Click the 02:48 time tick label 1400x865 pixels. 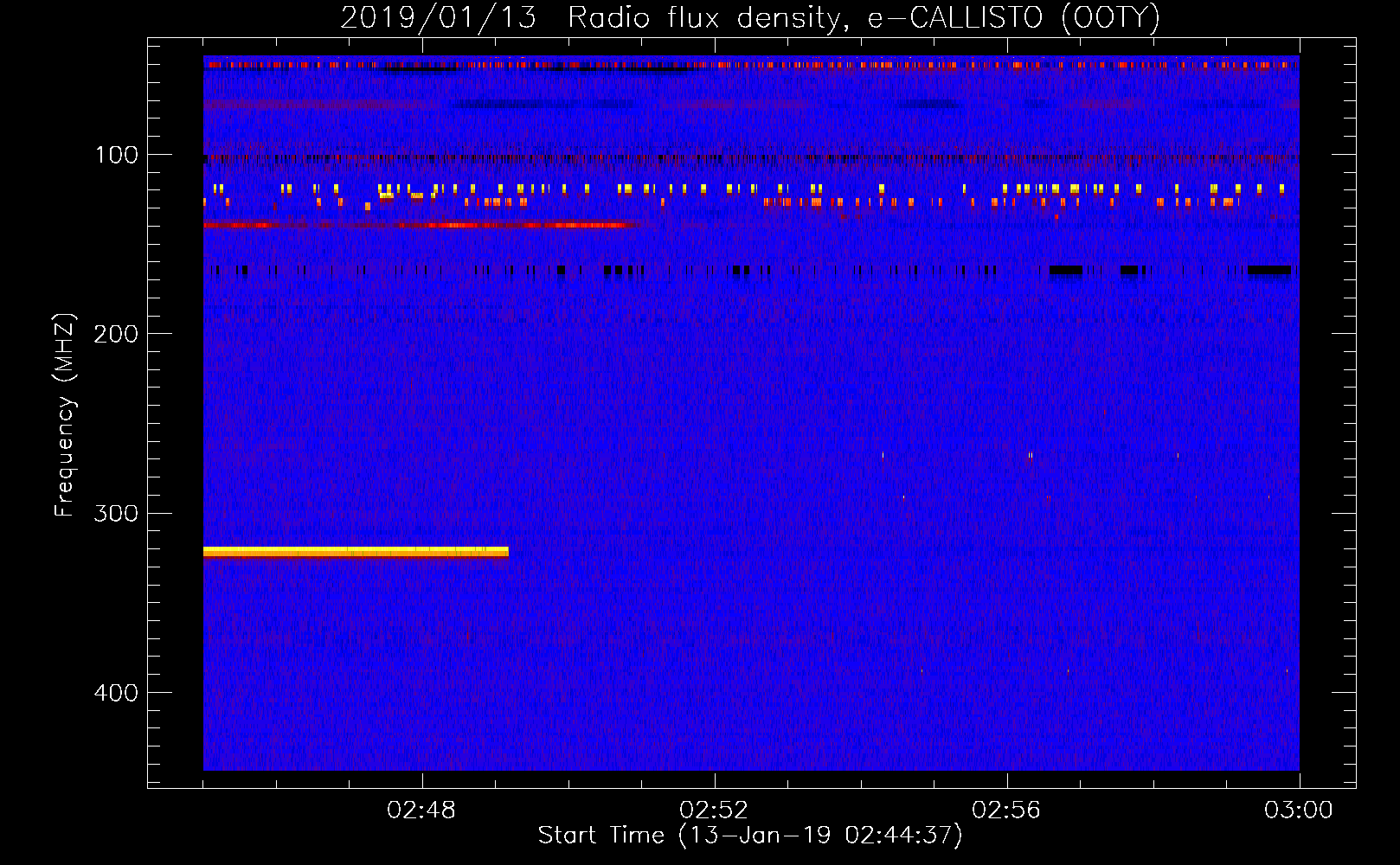tap(421, 811)
